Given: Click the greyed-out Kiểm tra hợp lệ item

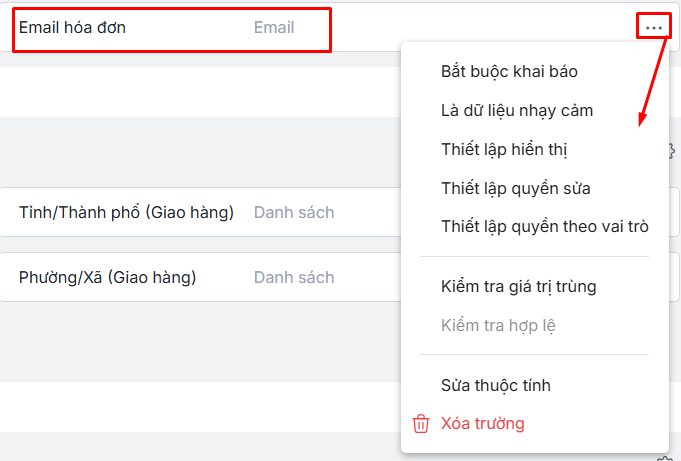Looking at the screenshot, I should [x=498, y=325].
